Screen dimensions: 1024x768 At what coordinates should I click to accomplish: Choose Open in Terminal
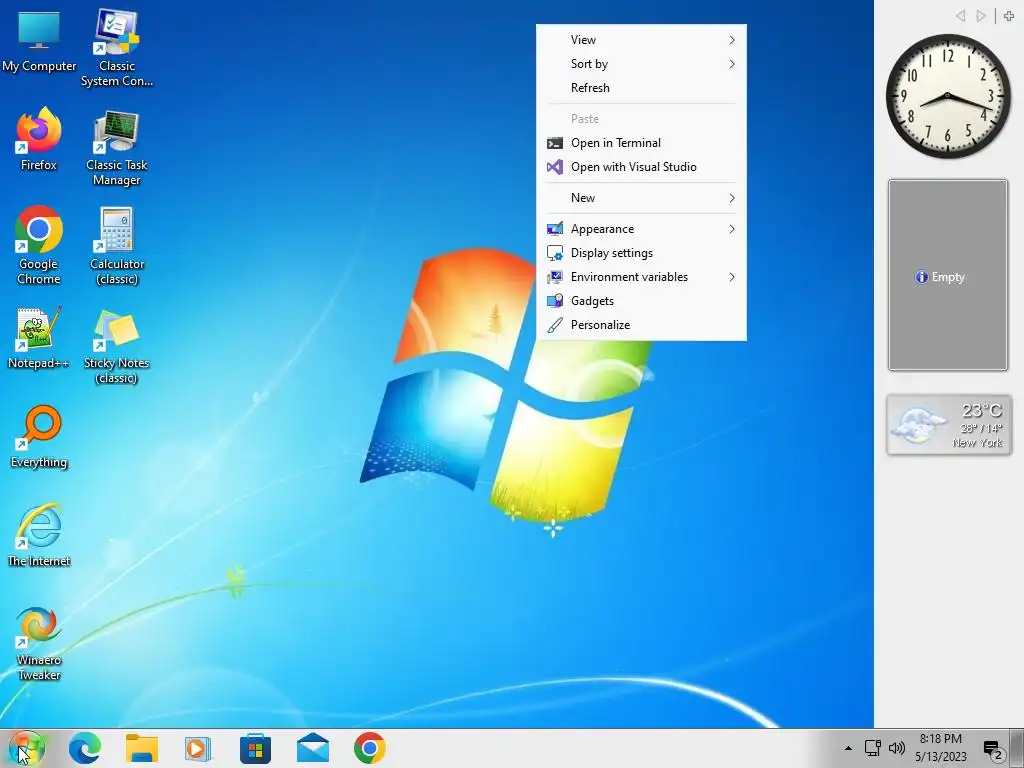[x=641, y=143]
